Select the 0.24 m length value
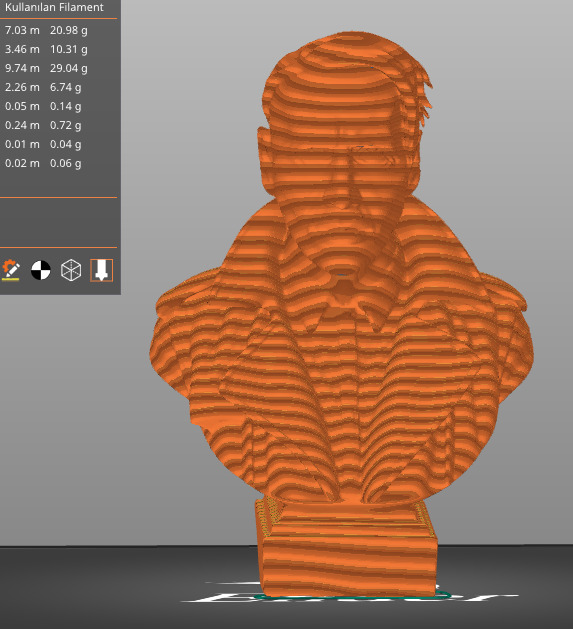Viewport: 573px width, 629px height. 22,125
